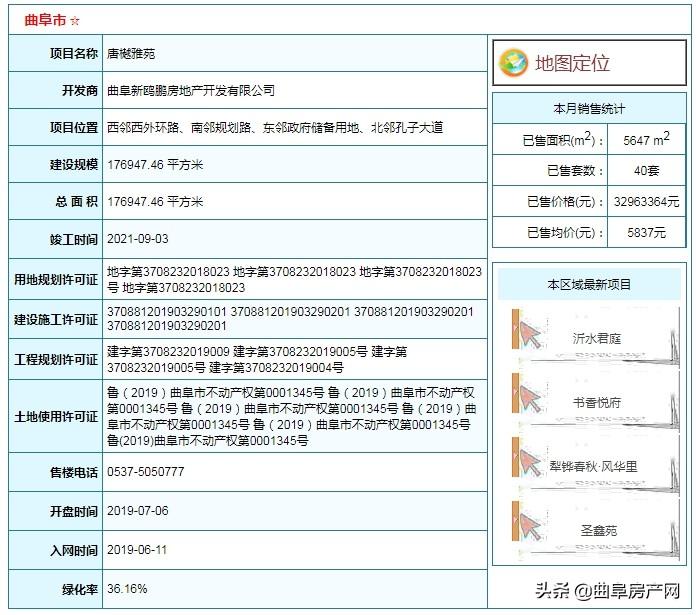Viewport: 696px width, 615px height.
Task: Click the 项目位置 row label
Action: click(x=74, y=128)
